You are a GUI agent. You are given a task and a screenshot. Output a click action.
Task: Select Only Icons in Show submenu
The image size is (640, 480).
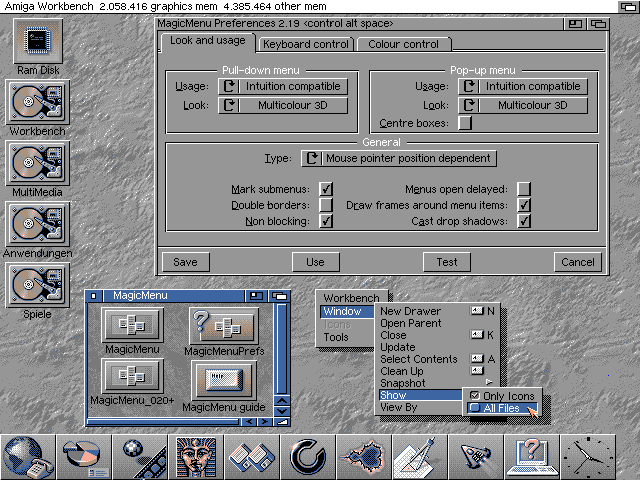(x=502, y=396)
